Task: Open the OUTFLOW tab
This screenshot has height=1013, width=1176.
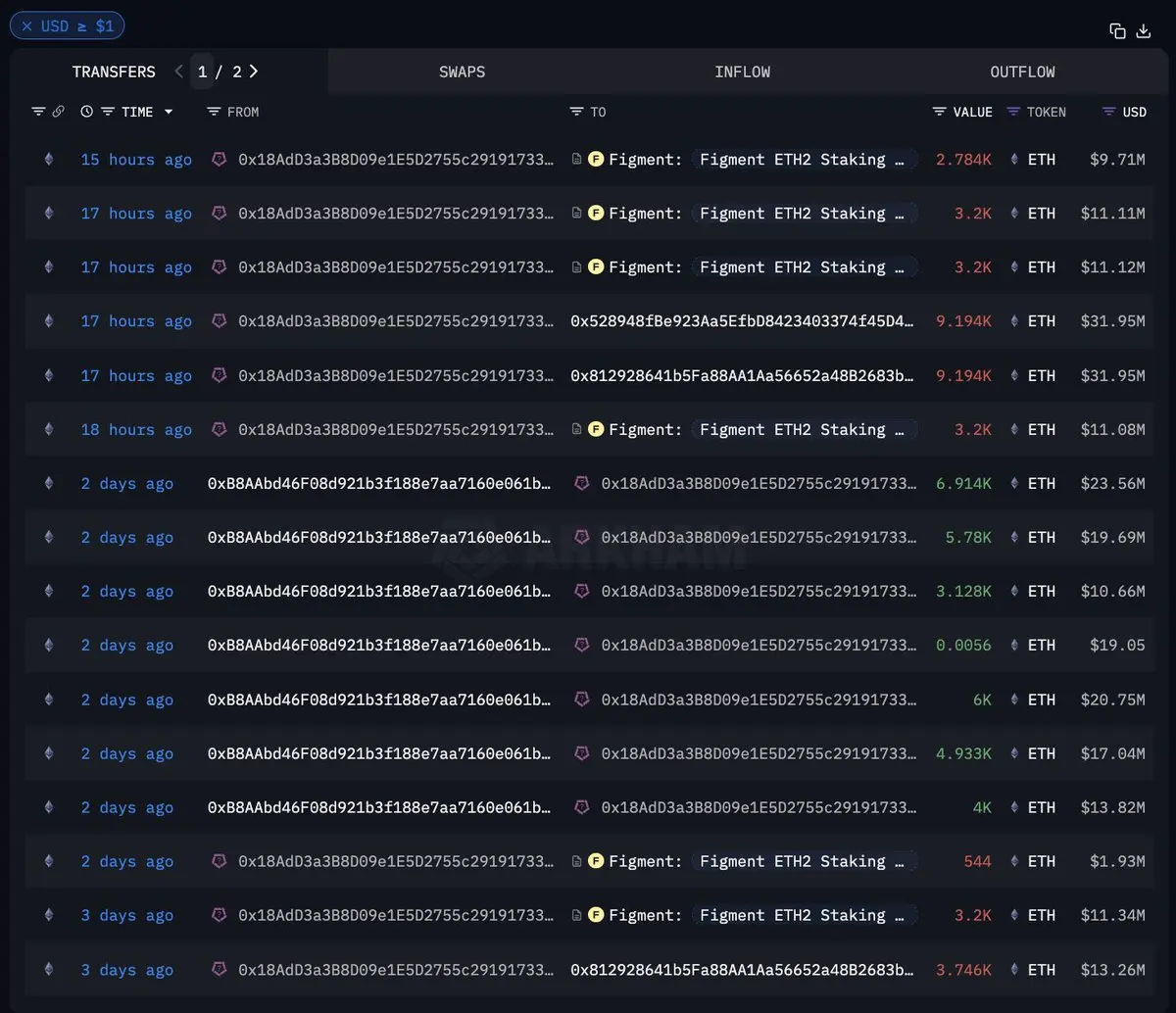Action: click(x=1022, y=72)
